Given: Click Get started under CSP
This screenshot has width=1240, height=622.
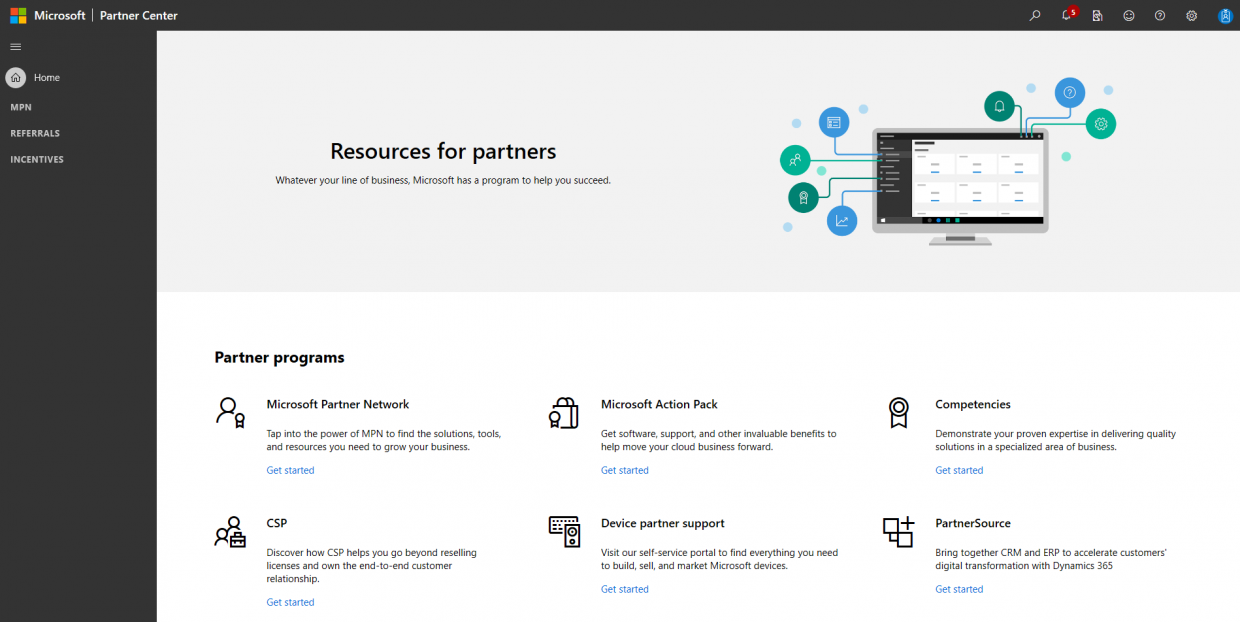Looking at the screenshot, I should [x=290, y=602].
